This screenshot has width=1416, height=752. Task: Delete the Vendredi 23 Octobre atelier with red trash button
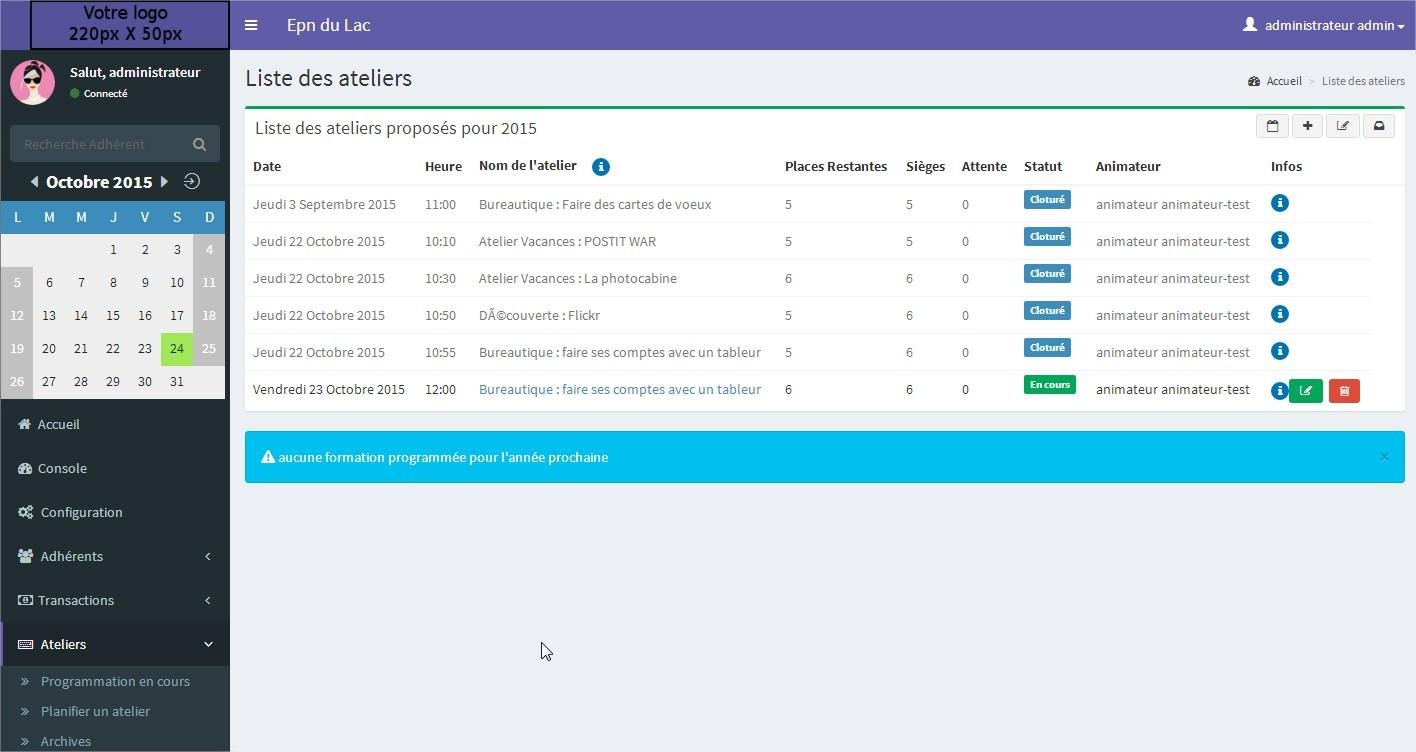[1344, 391]
